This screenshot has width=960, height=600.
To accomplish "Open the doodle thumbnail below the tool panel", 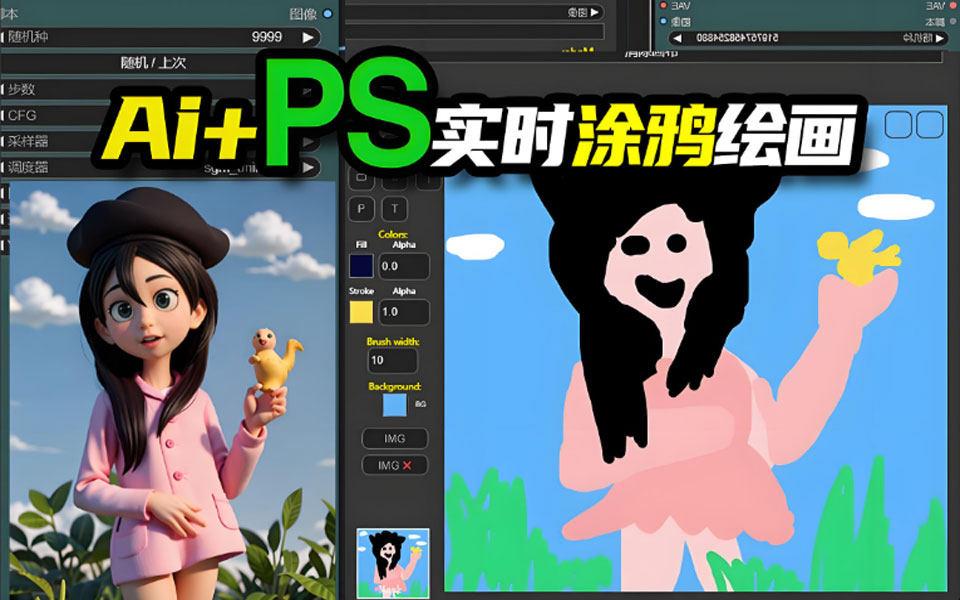I will [392, 563].
